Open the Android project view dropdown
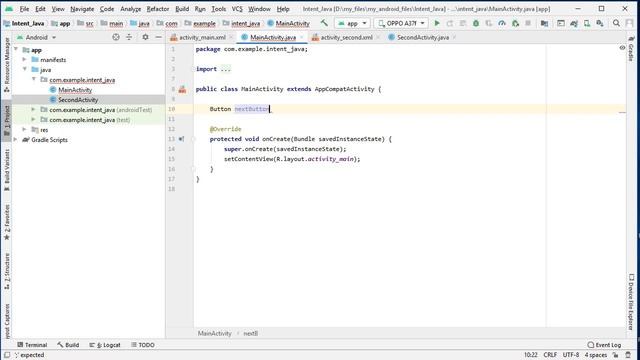This screenshot has height=360, width=640. pos(36,37)
